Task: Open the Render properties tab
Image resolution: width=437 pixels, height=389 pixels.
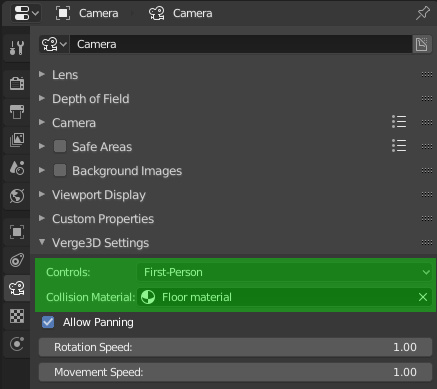Action: (17, 83)
